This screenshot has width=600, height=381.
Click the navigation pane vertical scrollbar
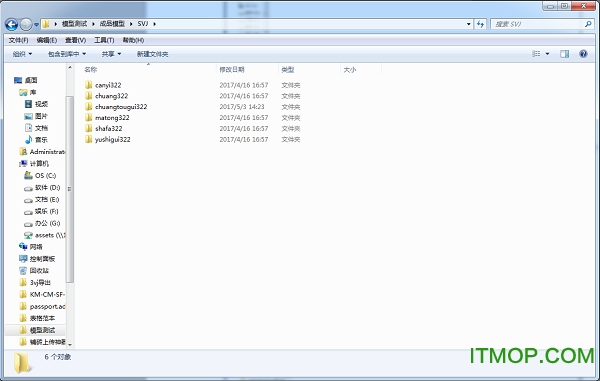[x=70, y=189]
